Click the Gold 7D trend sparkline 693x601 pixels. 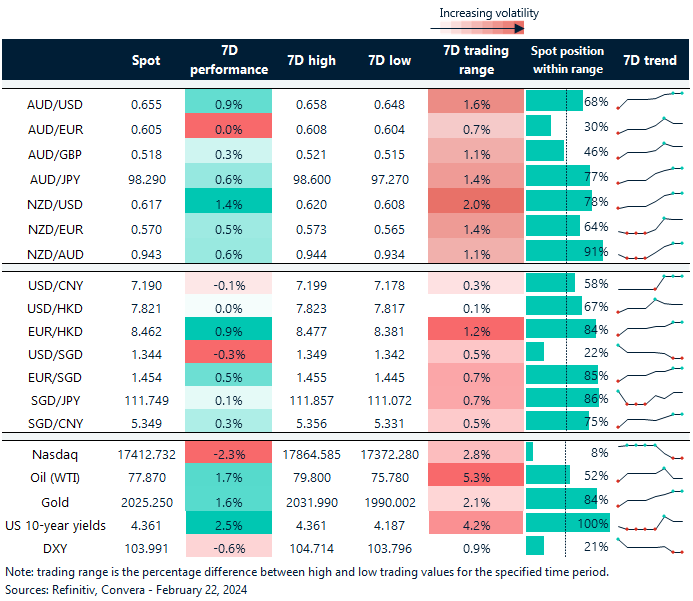pyautogui.click(x=650, y=499)
